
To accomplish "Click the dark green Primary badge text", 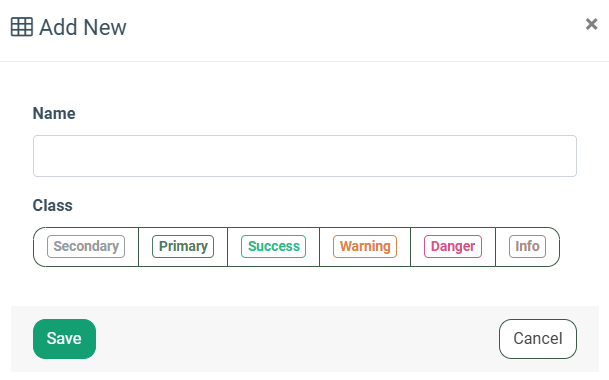I will pos(183,246).
